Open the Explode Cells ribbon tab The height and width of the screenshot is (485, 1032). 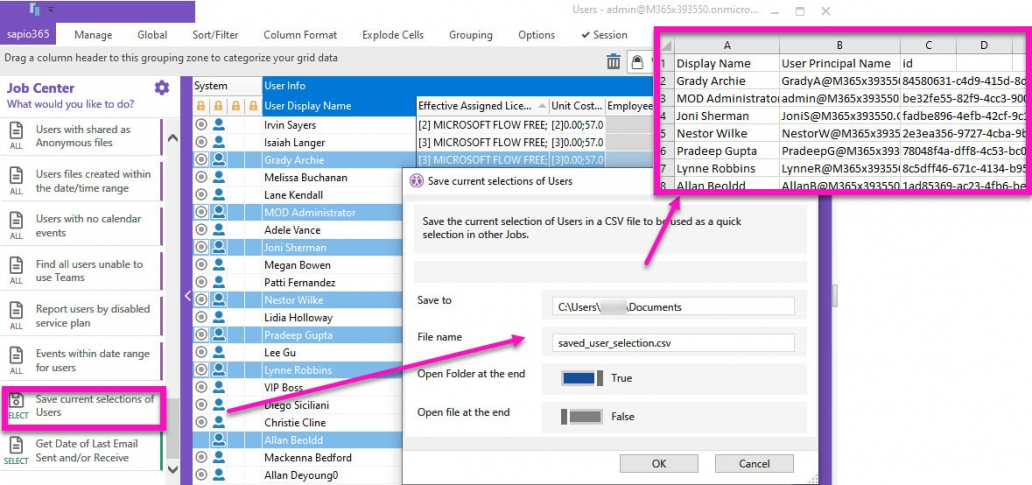pos(393,35)
